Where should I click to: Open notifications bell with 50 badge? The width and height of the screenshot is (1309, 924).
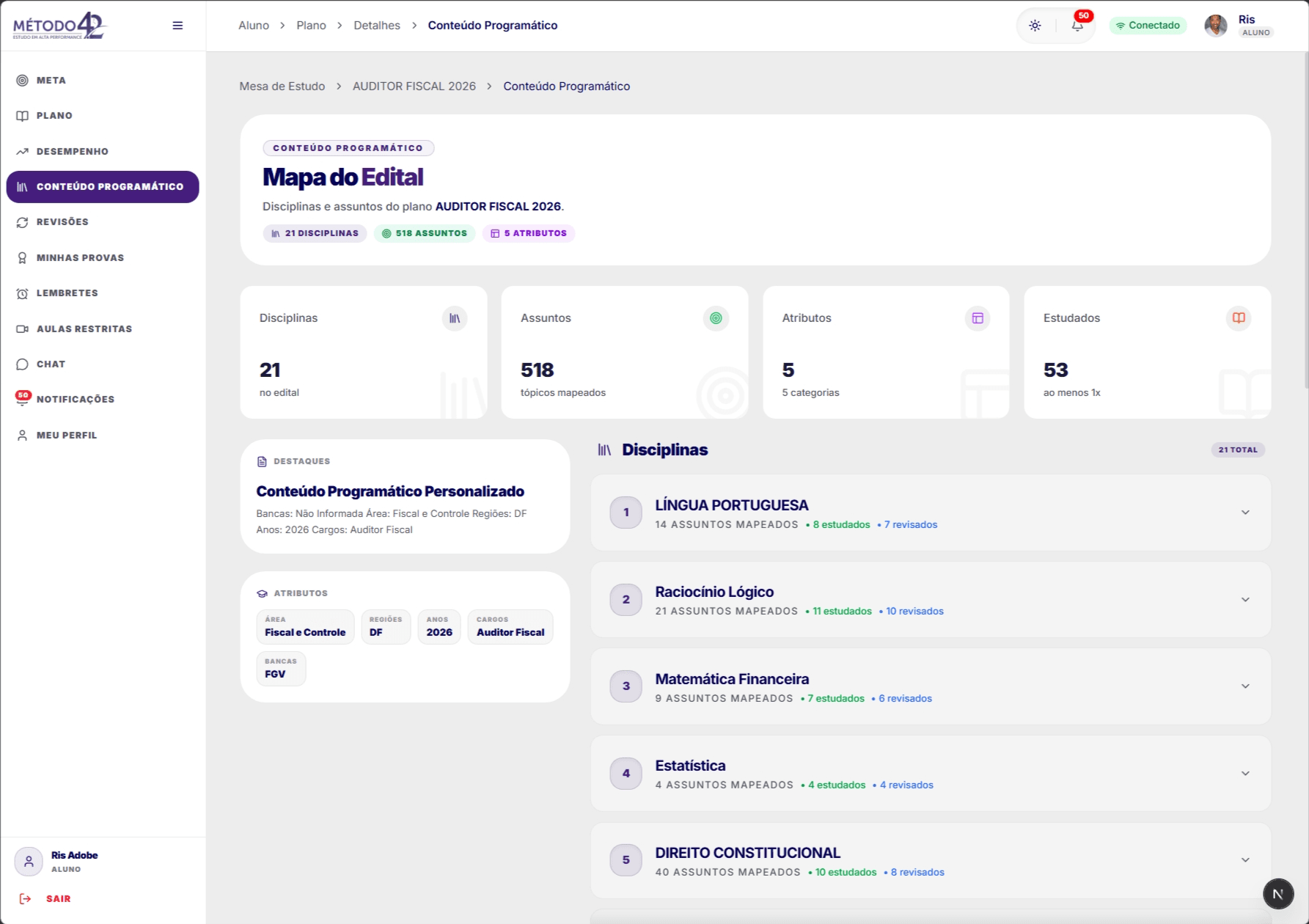(x=1078, y=24)
